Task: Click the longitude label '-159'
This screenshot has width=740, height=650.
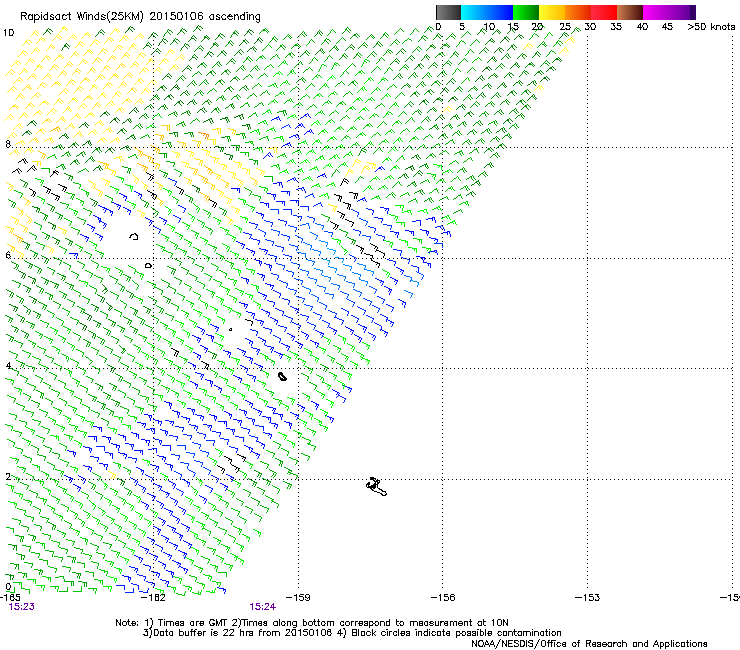Action: click(298, 597)
